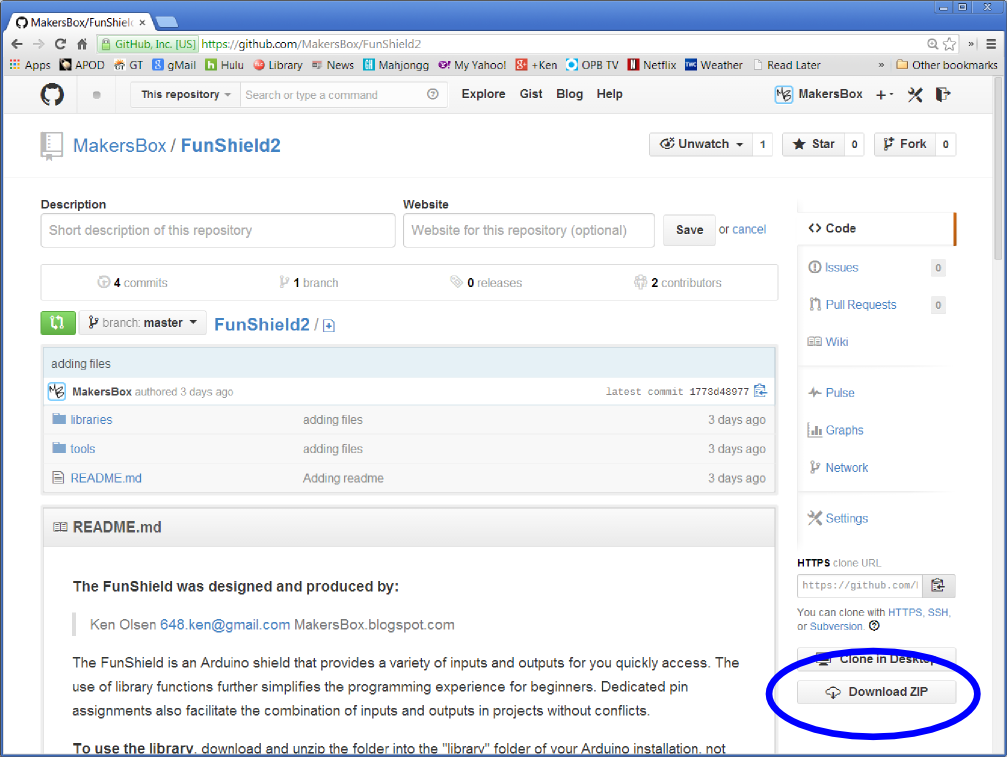Open the Explore menu item

coord(483,93)
